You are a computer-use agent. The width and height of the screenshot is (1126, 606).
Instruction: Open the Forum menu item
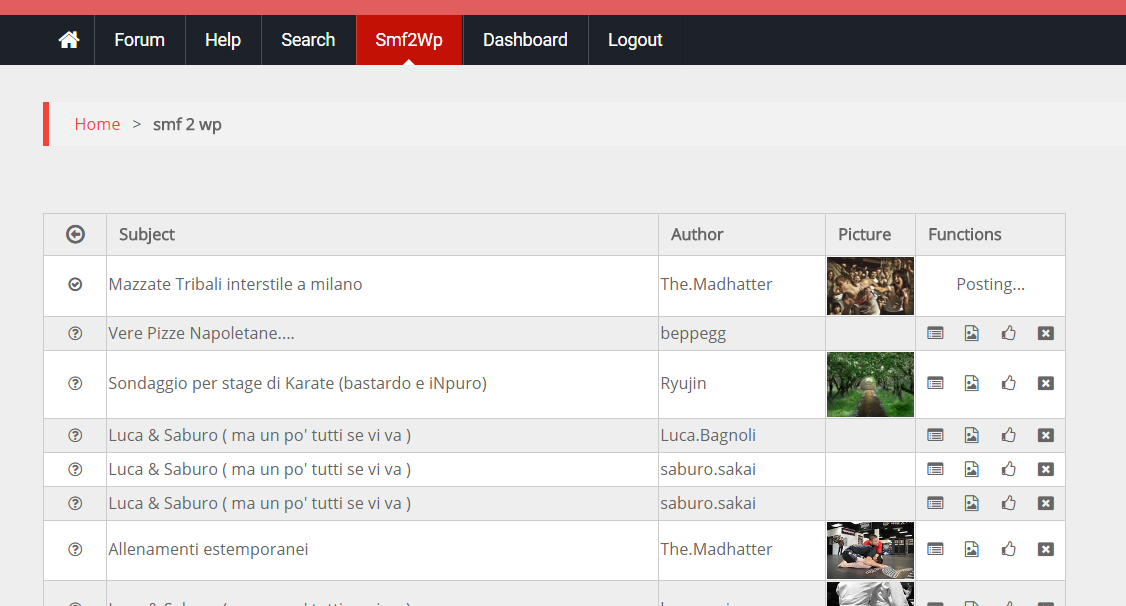139,40
